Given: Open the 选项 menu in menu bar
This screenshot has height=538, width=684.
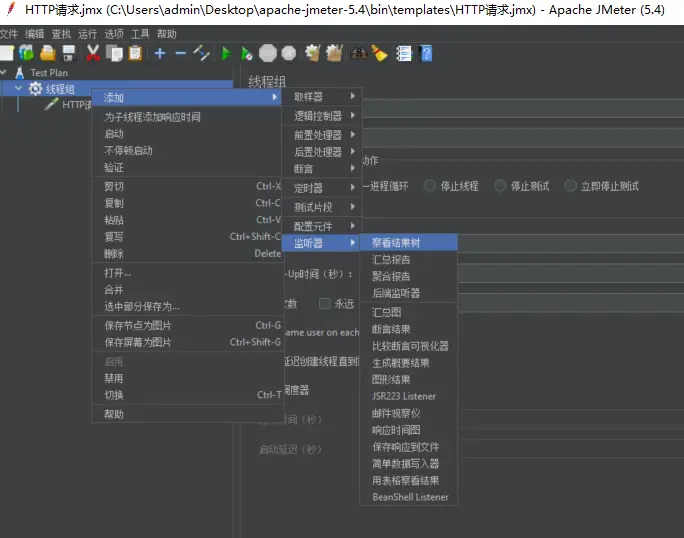Looking at the screenshot, I should (114, 33).
